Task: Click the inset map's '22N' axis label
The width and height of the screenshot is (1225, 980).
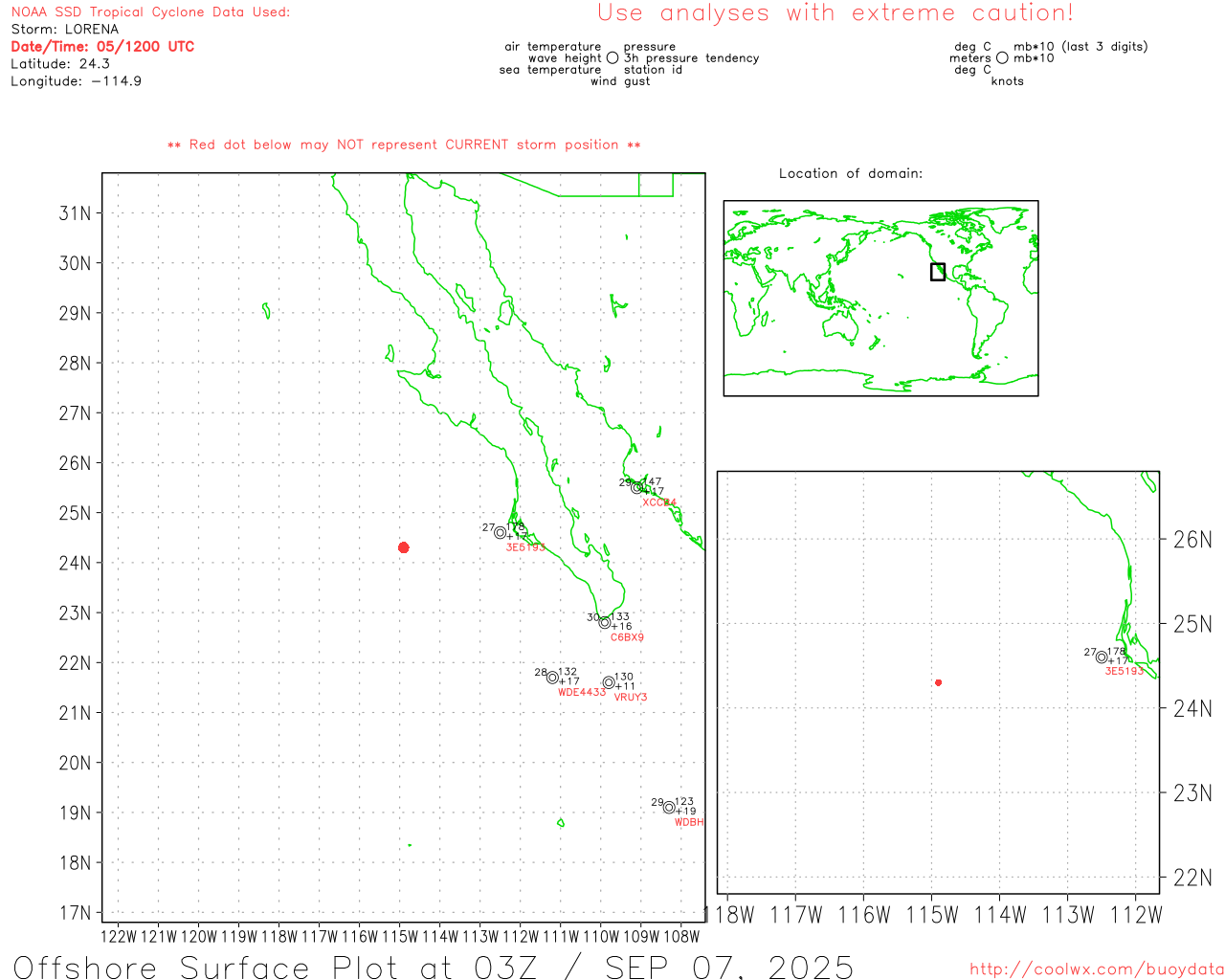Action: tap(1192, 878)
